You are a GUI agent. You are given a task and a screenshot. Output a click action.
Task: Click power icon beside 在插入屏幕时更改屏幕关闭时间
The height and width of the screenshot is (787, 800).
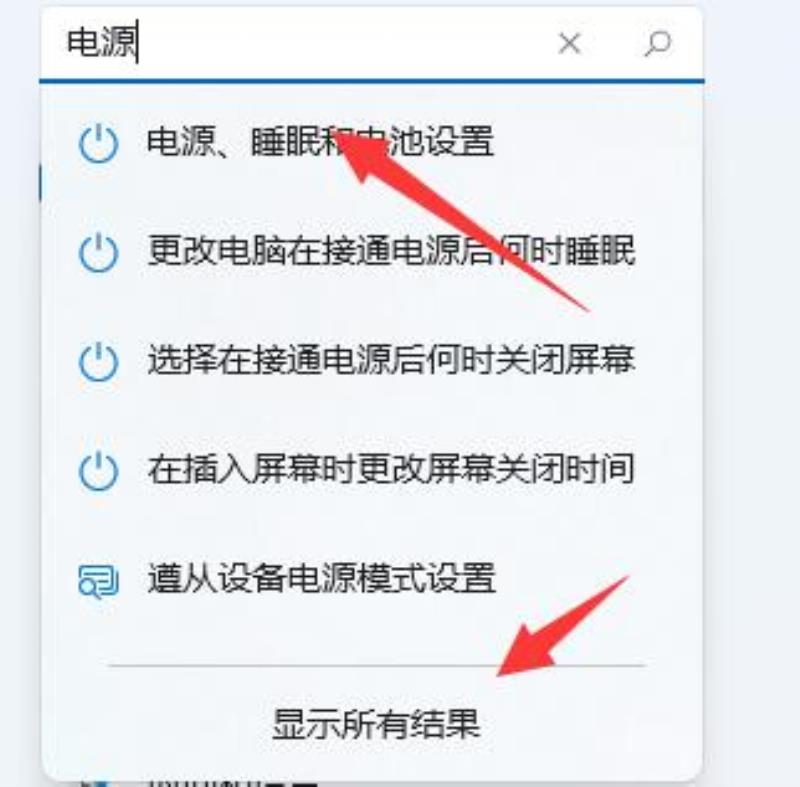[x=98, y=471]
